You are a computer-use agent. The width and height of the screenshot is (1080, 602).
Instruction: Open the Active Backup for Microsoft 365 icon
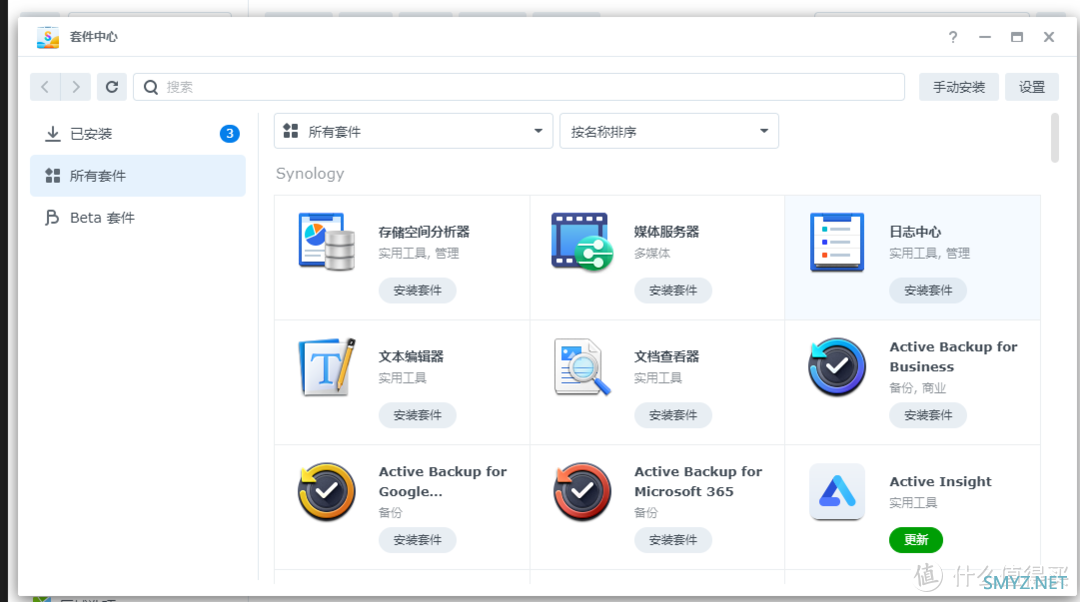pos(582,491)
